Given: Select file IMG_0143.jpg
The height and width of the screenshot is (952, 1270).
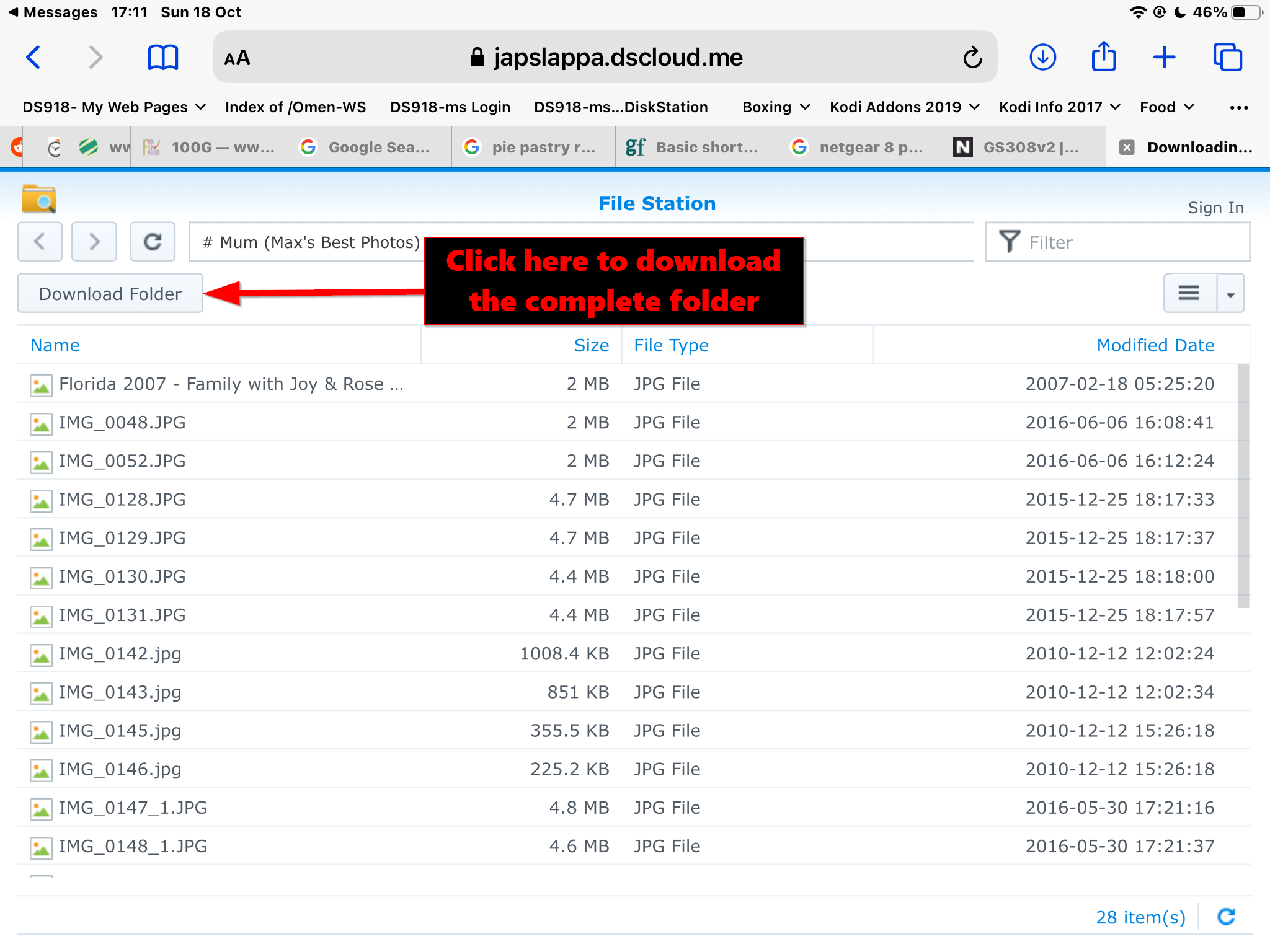Looking at the screenshot, I should click(x=634, y=692).
